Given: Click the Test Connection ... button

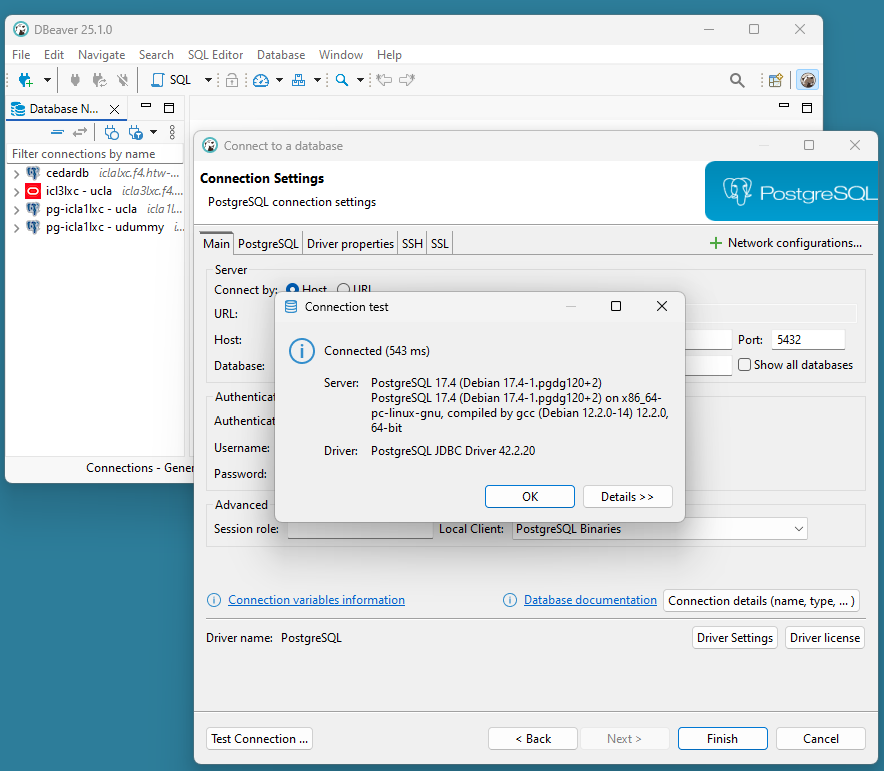Looking at the screenshot, I should click(259, 738).
